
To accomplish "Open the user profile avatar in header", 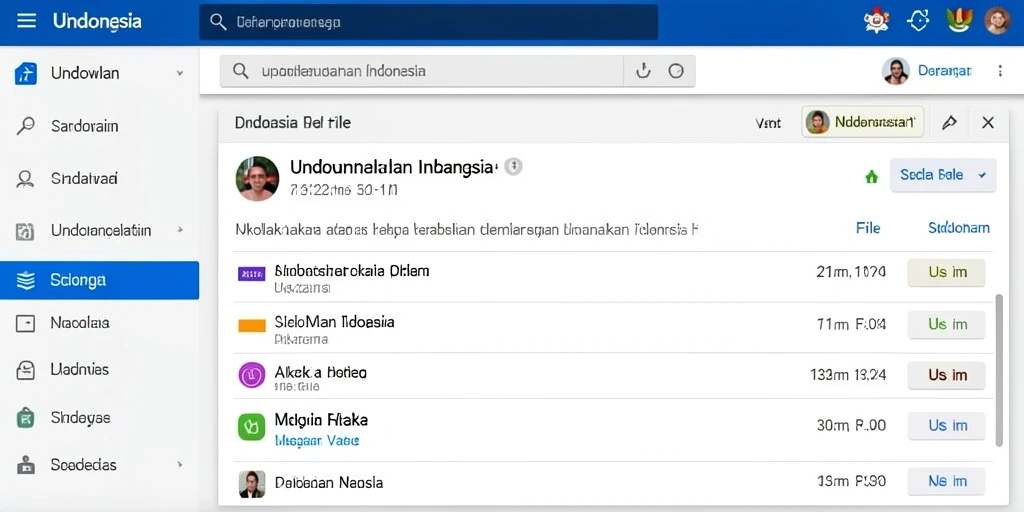I will click(x=997, y=21).
